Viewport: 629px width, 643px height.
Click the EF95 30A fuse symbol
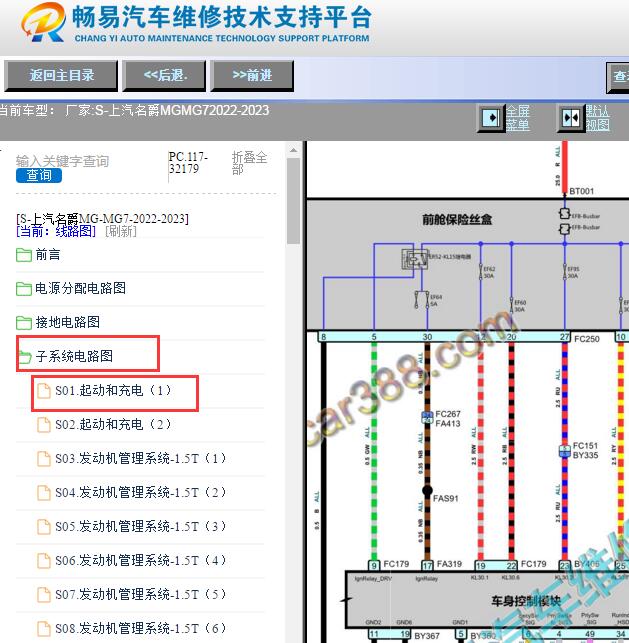(x=565, y=271)
